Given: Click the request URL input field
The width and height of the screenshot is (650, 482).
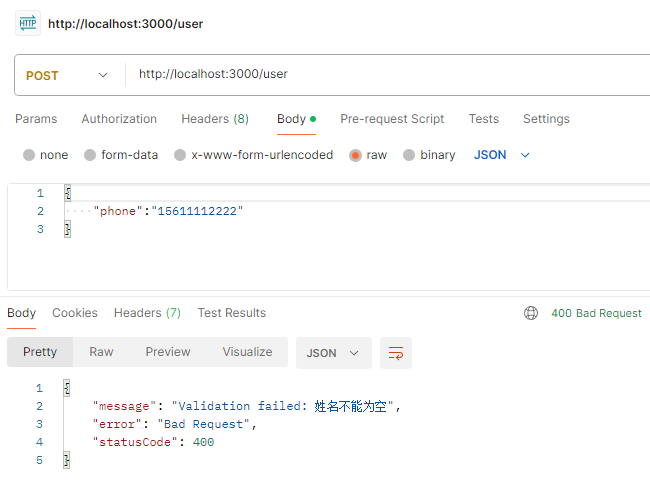Looking at the screenshot, I should coord(386,75).
